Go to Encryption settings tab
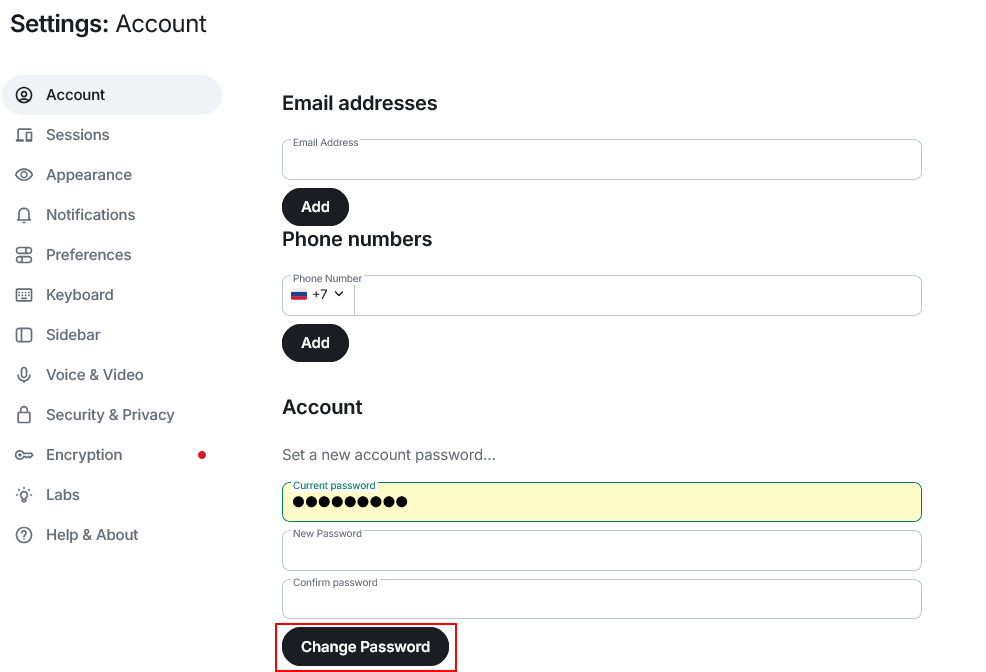This screenshot has height=672, width=986. [84, 455]
